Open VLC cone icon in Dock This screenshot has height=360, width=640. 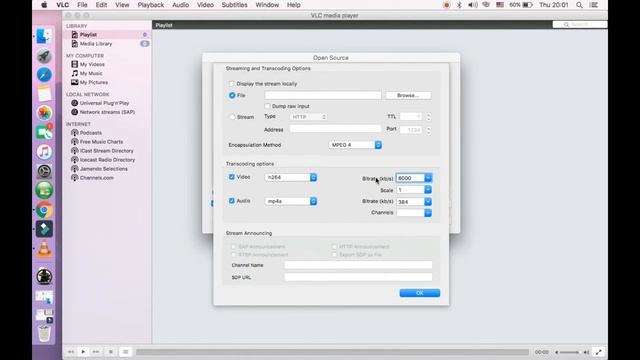click(x=44, y=248)
